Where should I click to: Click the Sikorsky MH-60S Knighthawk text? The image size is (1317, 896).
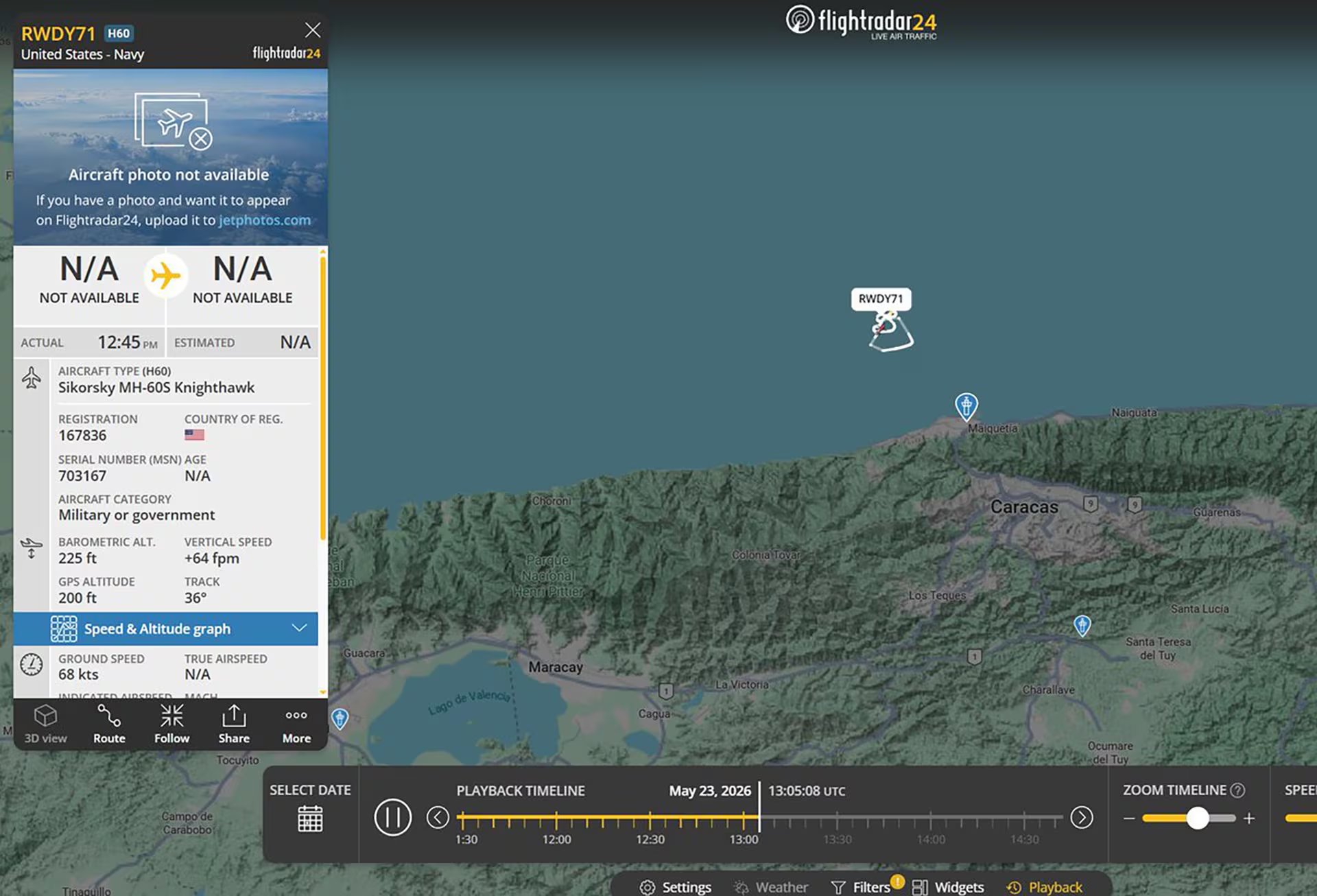pos(156,388)
